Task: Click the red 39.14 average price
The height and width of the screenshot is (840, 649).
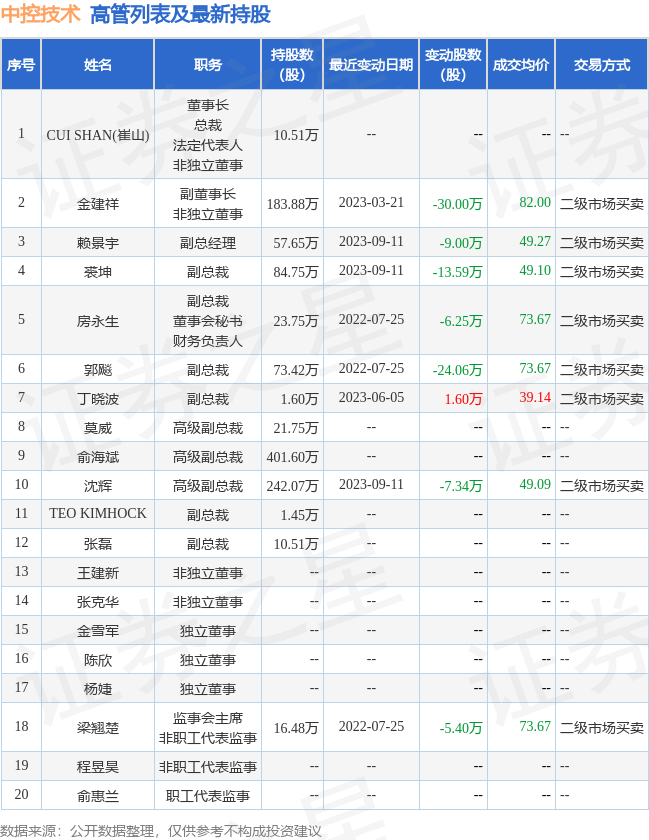Action: 535,398
